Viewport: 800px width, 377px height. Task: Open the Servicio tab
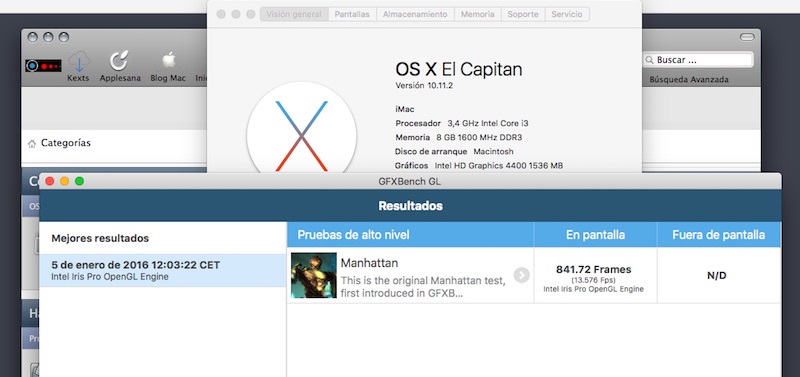point(567,14)
